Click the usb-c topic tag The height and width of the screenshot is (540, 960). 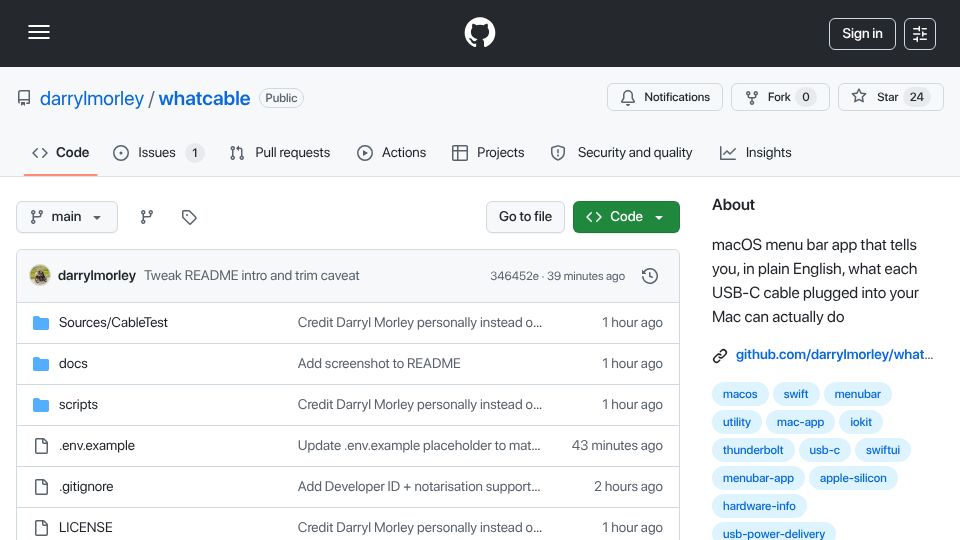(x=824, y=450)
